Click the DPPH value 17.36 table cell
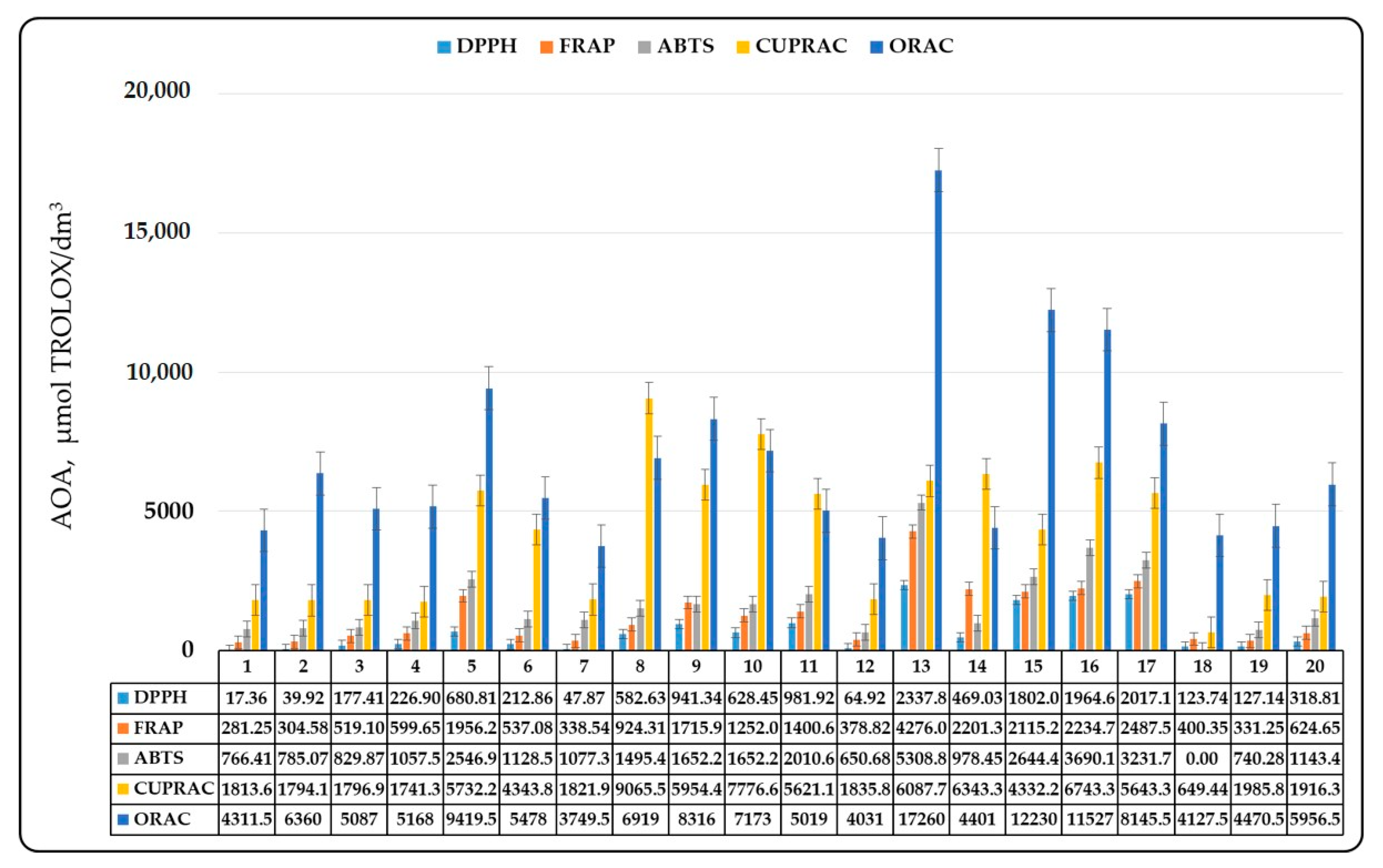The width and height of the screenshot is (1383, 868). [x=246, y=698]
